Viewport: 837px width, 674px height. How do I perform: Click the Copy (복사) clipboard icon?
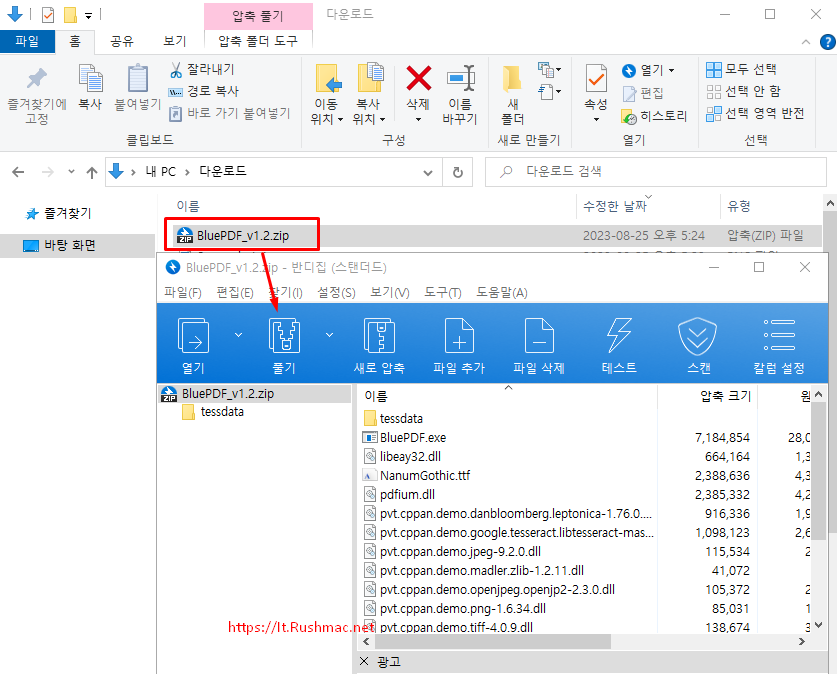pos(91,78)
